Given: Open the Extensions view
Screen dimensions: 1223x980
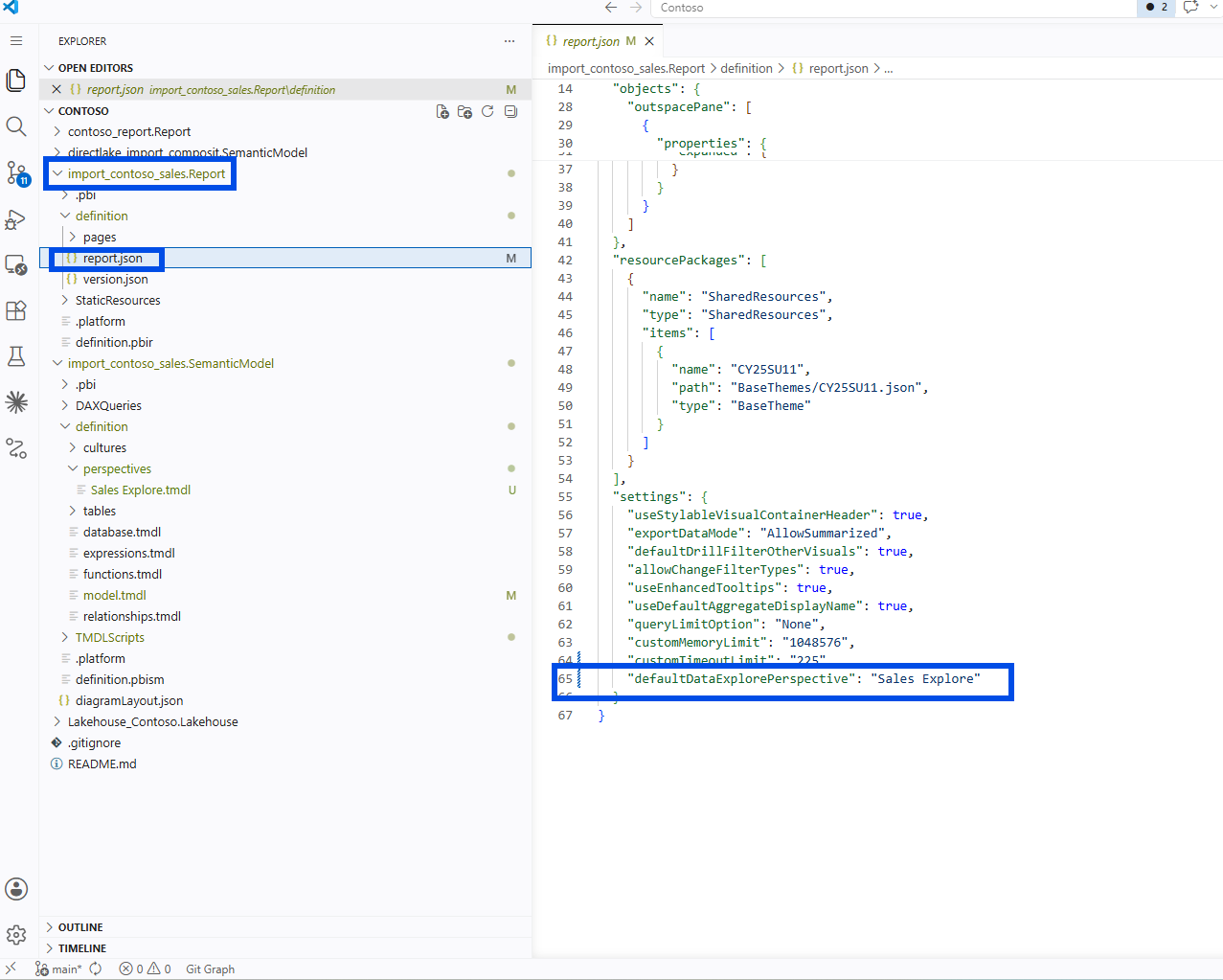Looking at the screenshot, I should click(16, 310).
